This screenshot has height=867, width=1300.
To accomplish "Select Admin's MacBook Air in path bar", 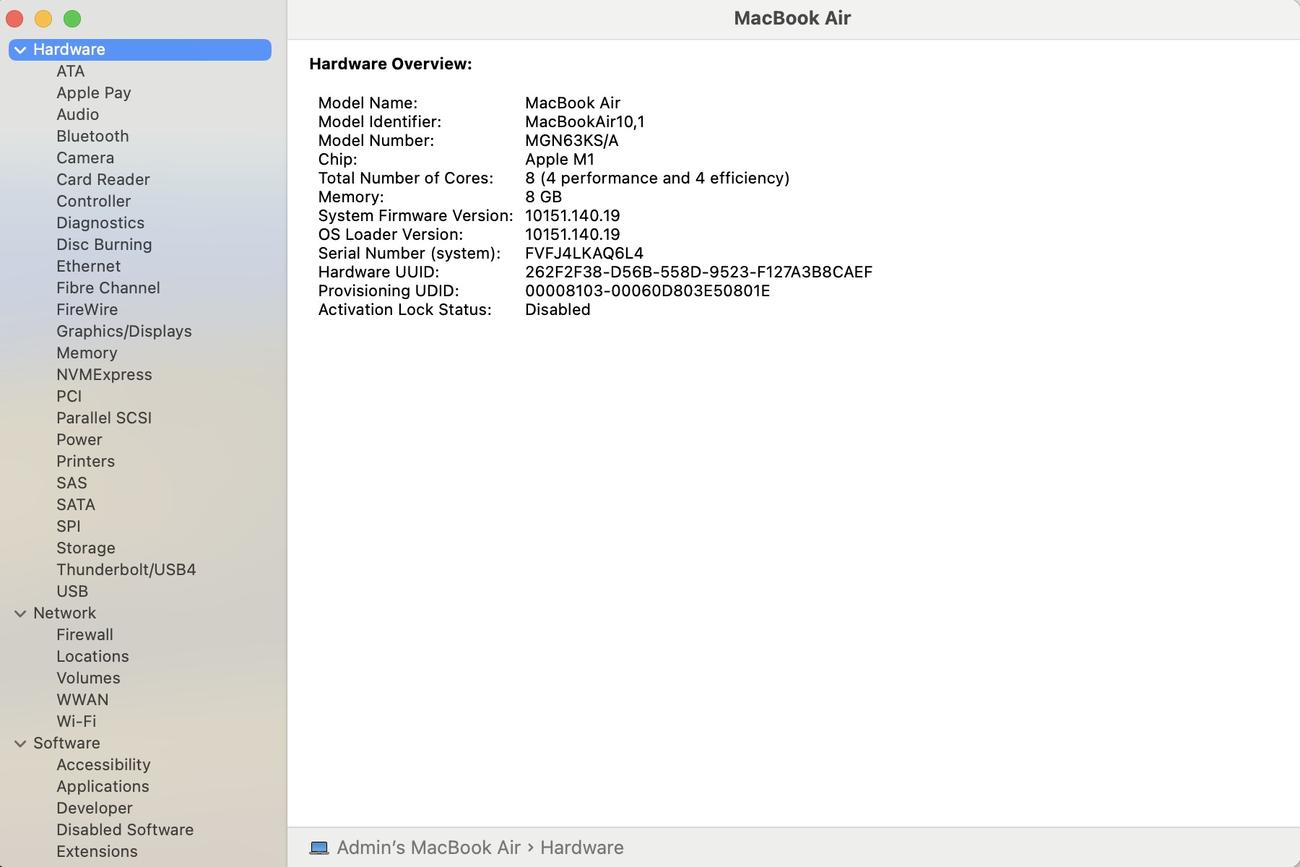I will click(x=429, y=847).
